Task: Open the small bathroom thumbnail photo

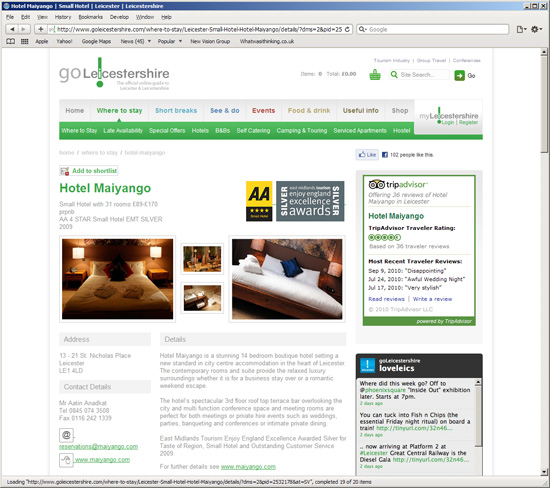Action: 202,298
